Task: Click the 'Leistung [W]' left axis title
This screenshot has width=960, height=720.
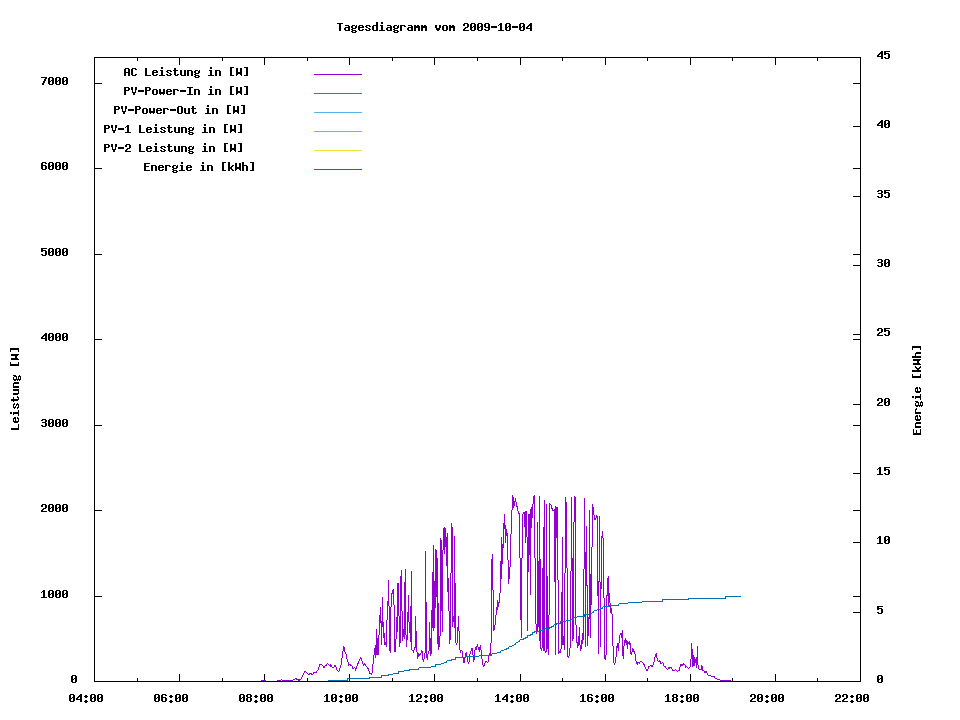Action: pyautogui.click(x=15, y=389)
